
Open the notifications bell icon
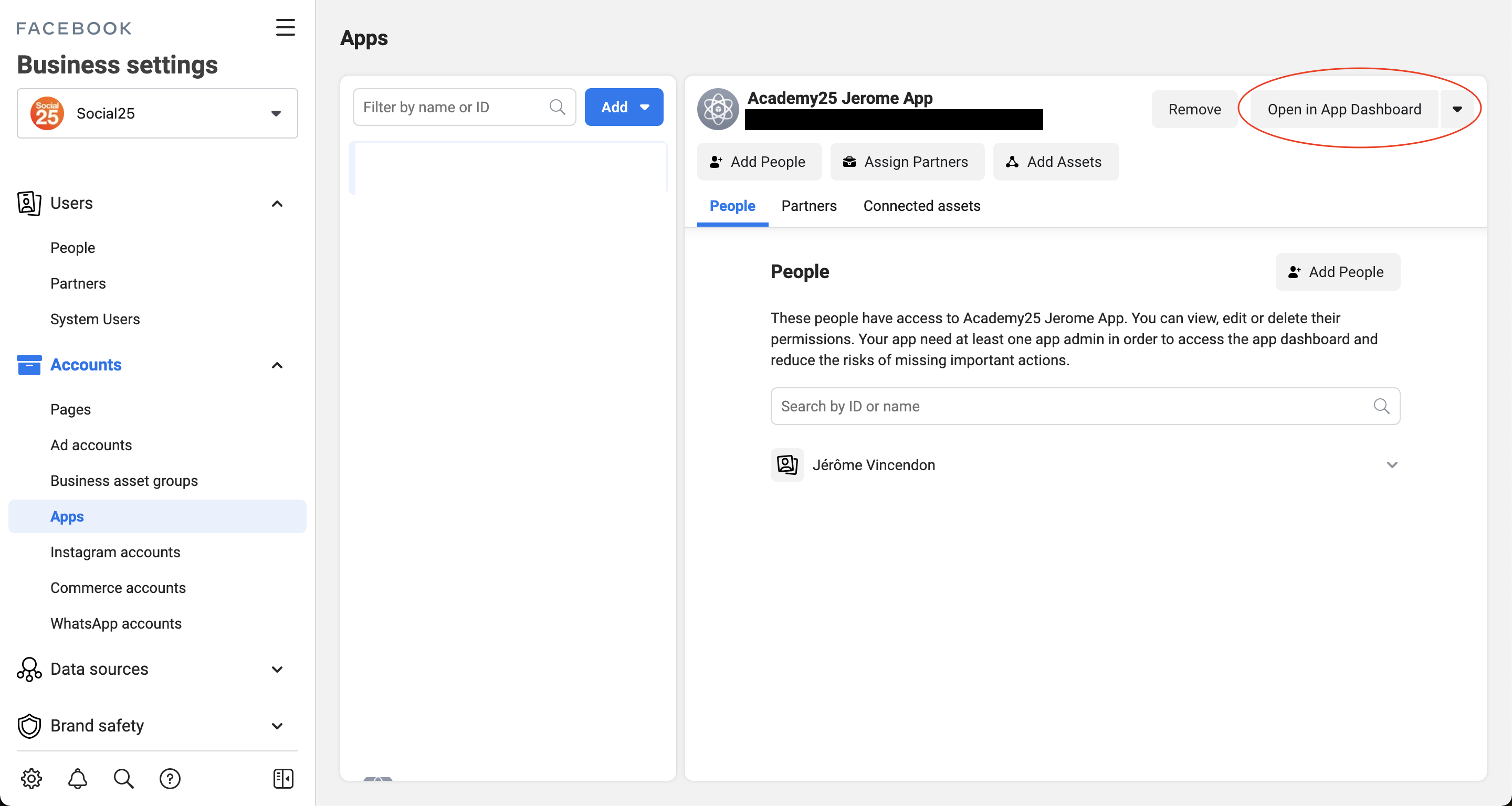(x=78, y=778)
